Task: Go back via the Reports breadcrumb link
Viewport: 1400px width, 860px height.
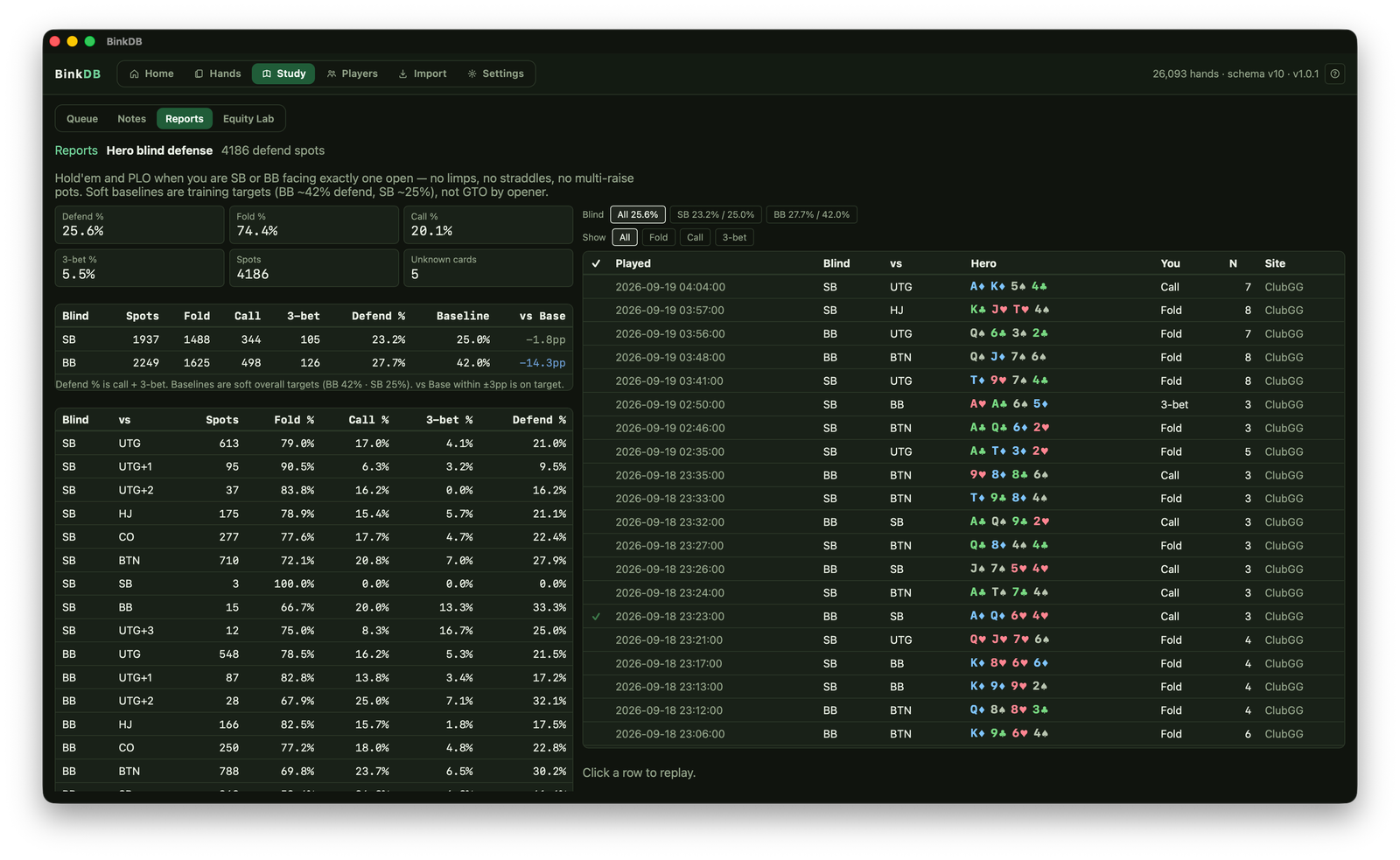Action: click(x=76, y=150)
